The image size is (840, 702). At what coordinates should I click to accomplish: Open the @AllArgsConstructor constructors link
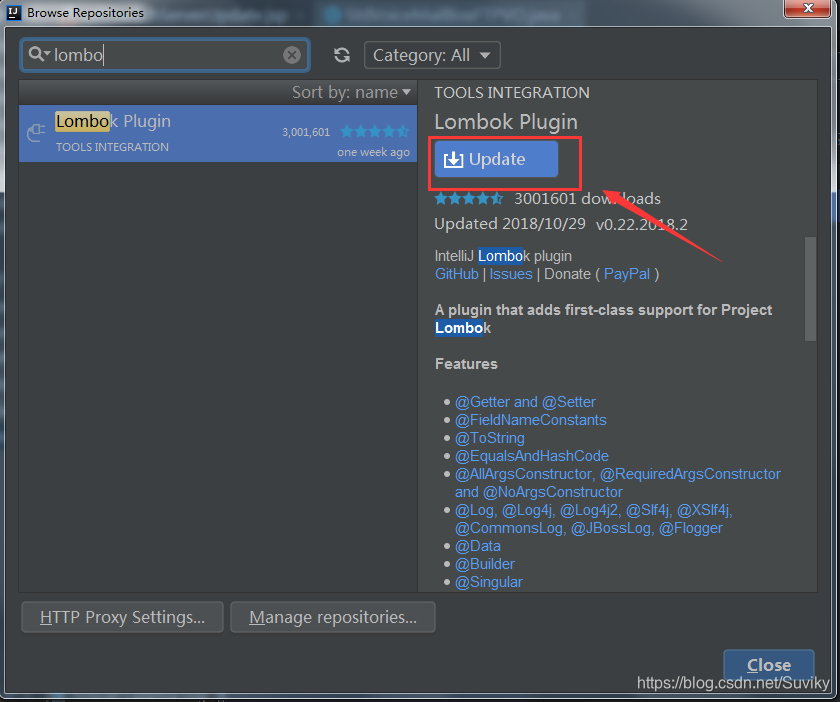point(618,483)
